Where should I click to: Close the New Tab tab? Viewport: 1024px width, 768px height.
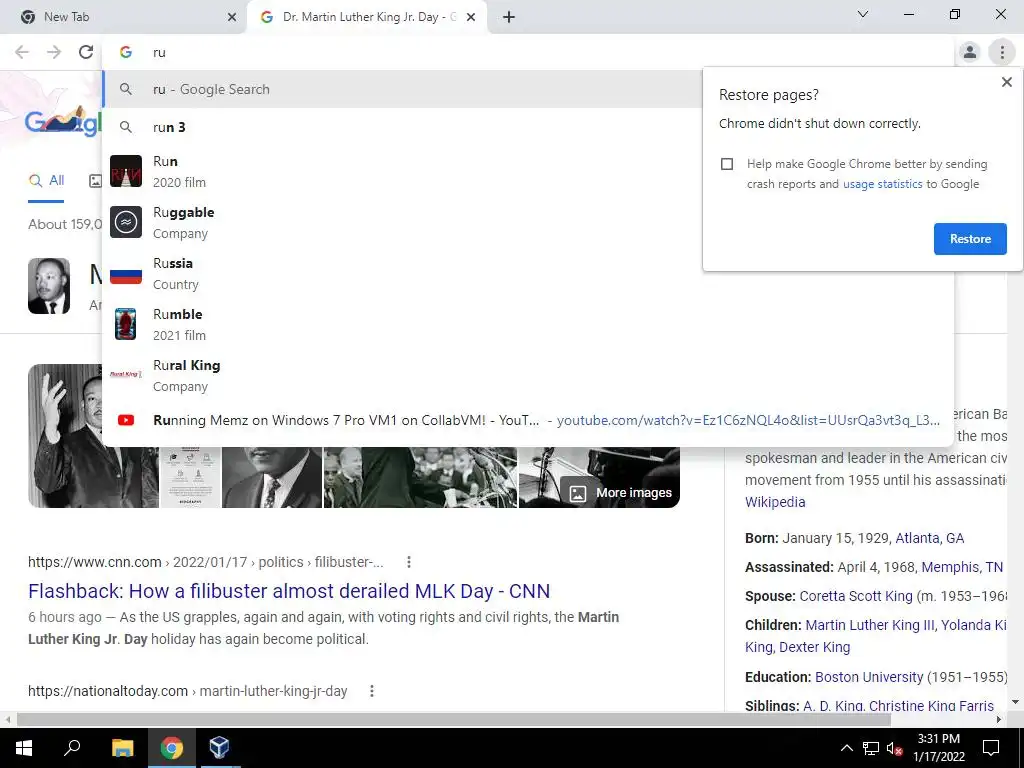[x=232, y=17]
